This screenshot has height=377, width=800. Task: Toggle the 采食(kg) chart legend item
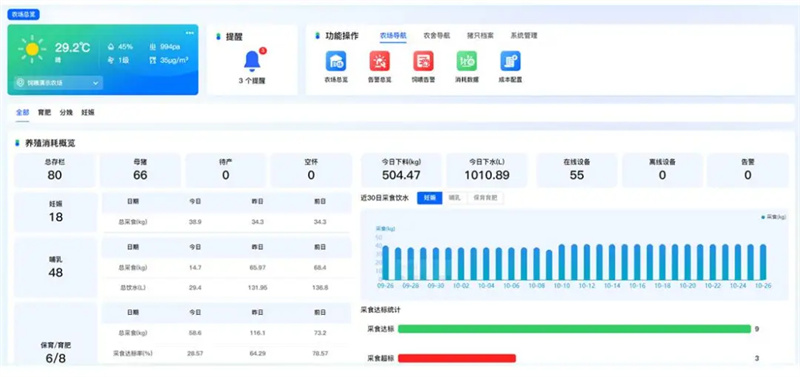pyautogui.click(x=773, y=217)
